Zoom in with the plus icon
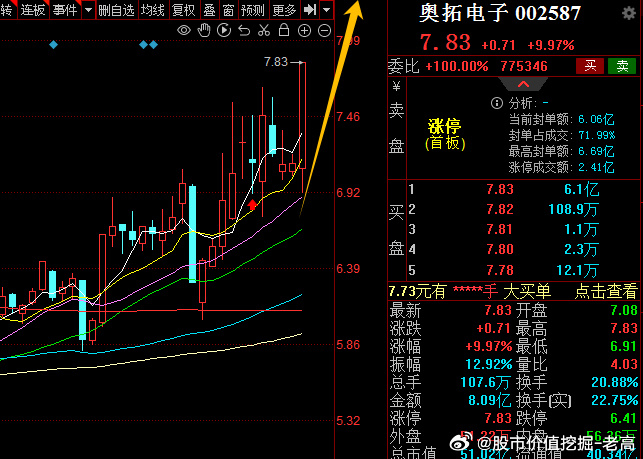 point(305,31)
